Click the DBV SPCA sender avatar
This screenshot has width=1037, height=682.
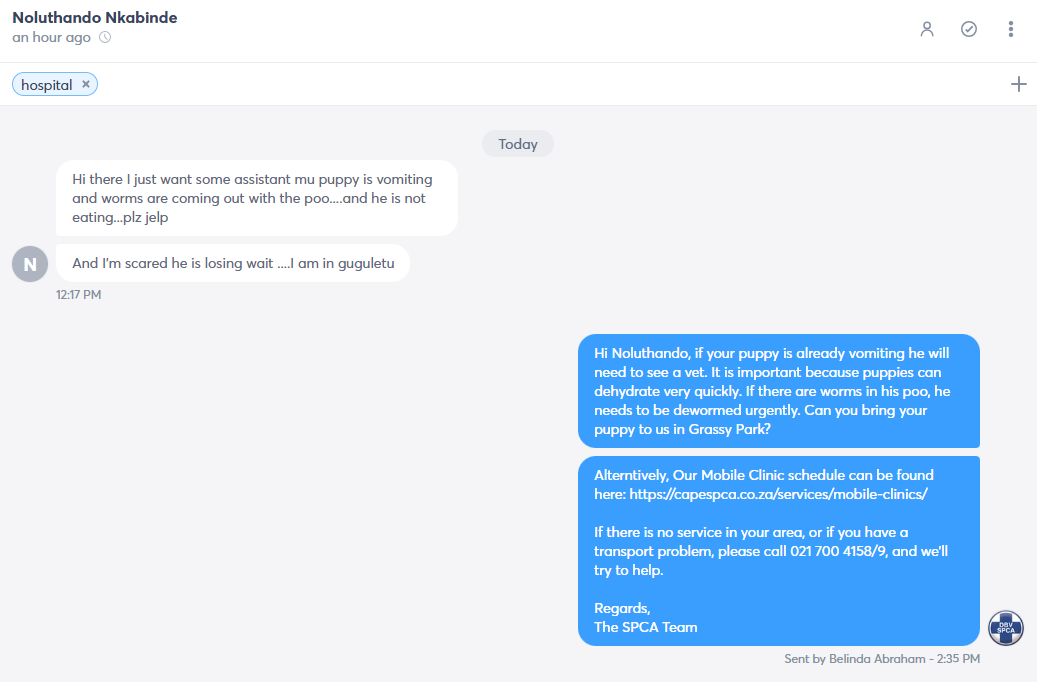click(x=1006, y=628)
